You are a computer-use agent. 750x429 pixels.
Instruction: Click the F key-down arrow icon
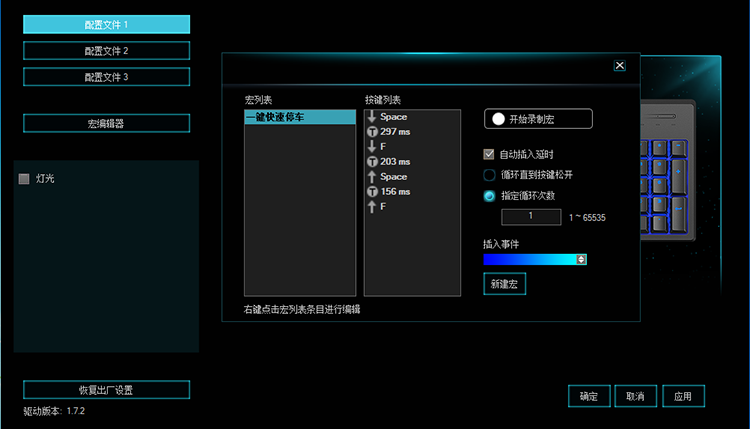click(372, 147)
